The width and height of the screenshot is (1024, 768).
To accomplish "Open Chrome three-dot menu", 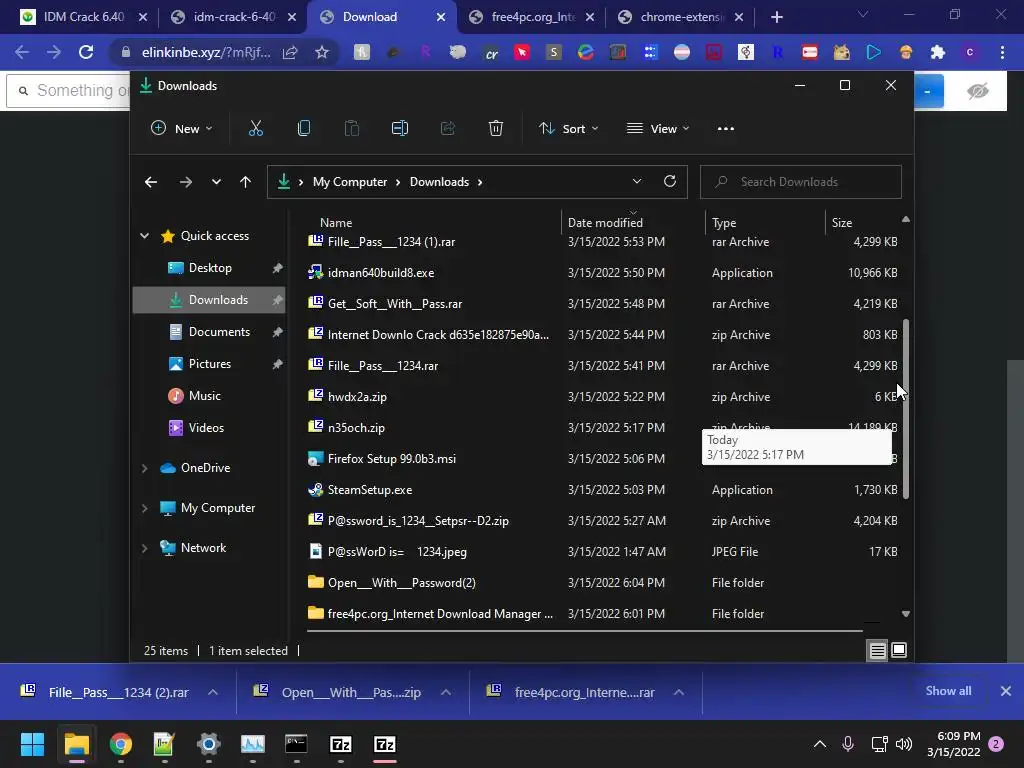I will point(1002,52).
